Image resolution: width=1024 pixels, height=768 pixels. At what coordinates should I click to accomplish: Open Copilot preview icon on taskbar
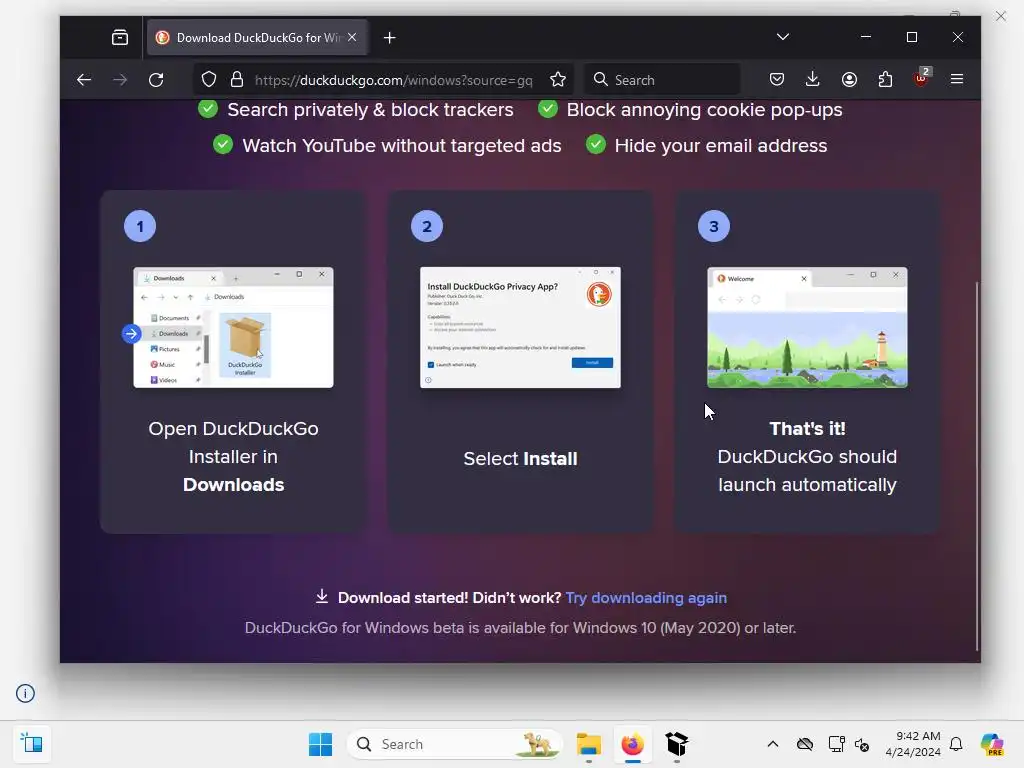(993, 744)
